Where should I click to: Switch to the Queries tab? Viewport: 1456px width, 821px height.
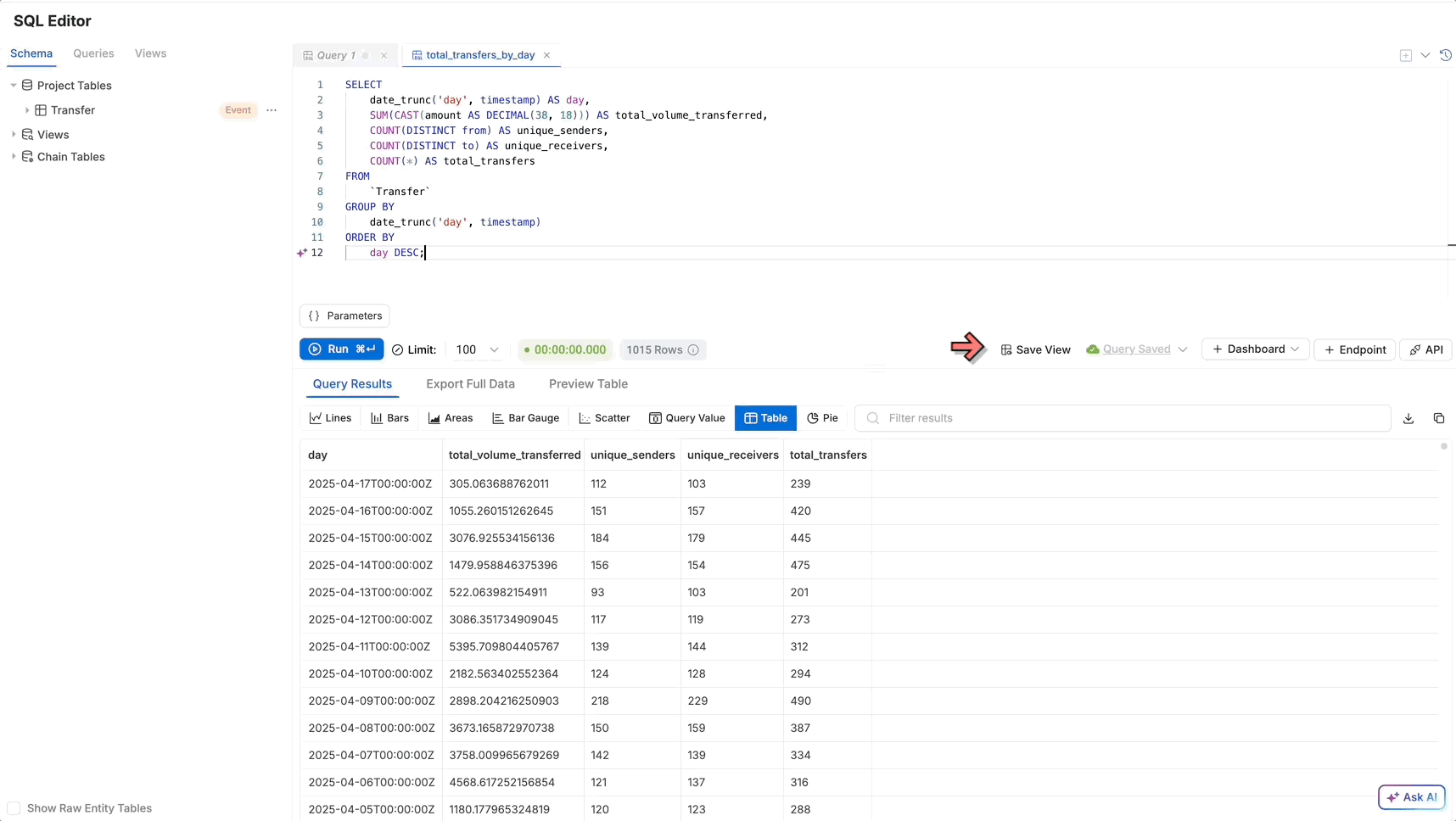pyautogui.click(x=93, y=53)
